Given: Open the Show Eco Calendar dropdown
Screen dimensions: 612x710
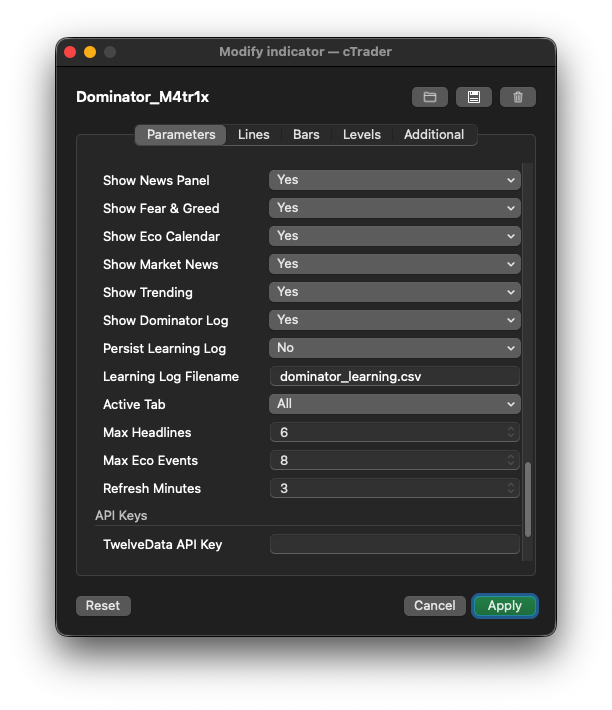Looking at the screenshot, I should pos(395,236).
